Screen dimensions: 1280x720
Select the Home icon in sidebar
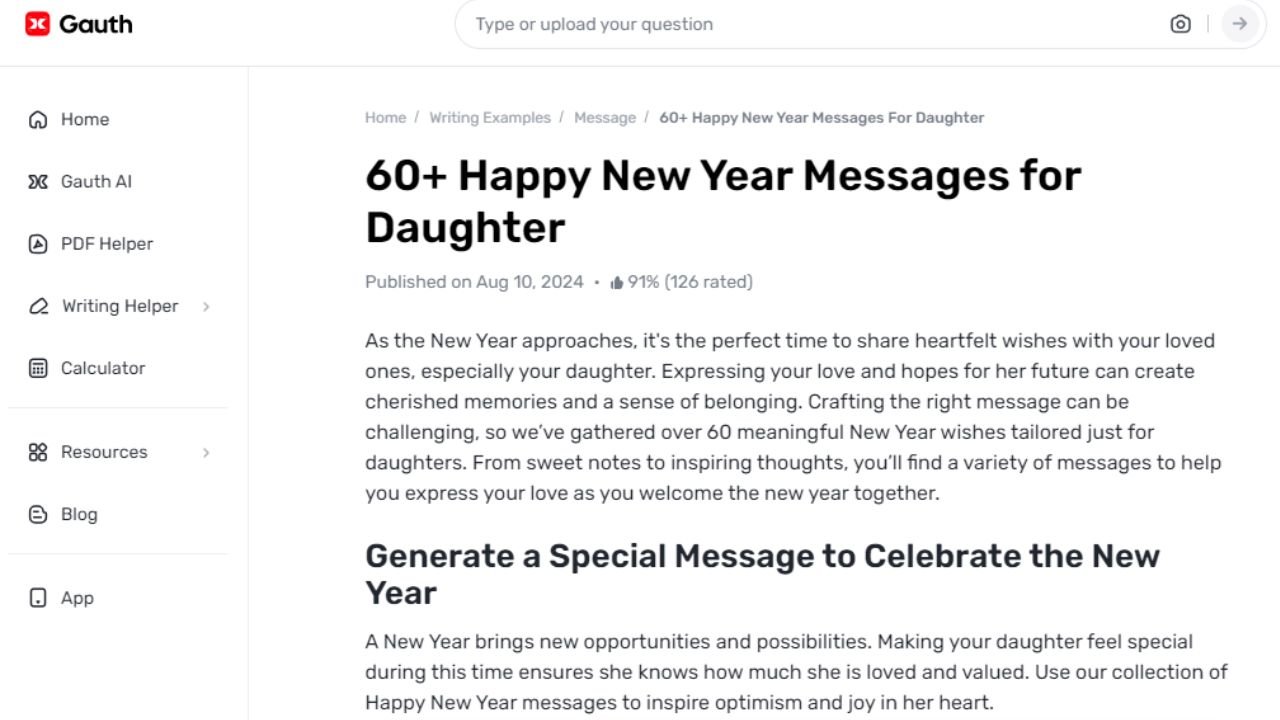point(37,119)
